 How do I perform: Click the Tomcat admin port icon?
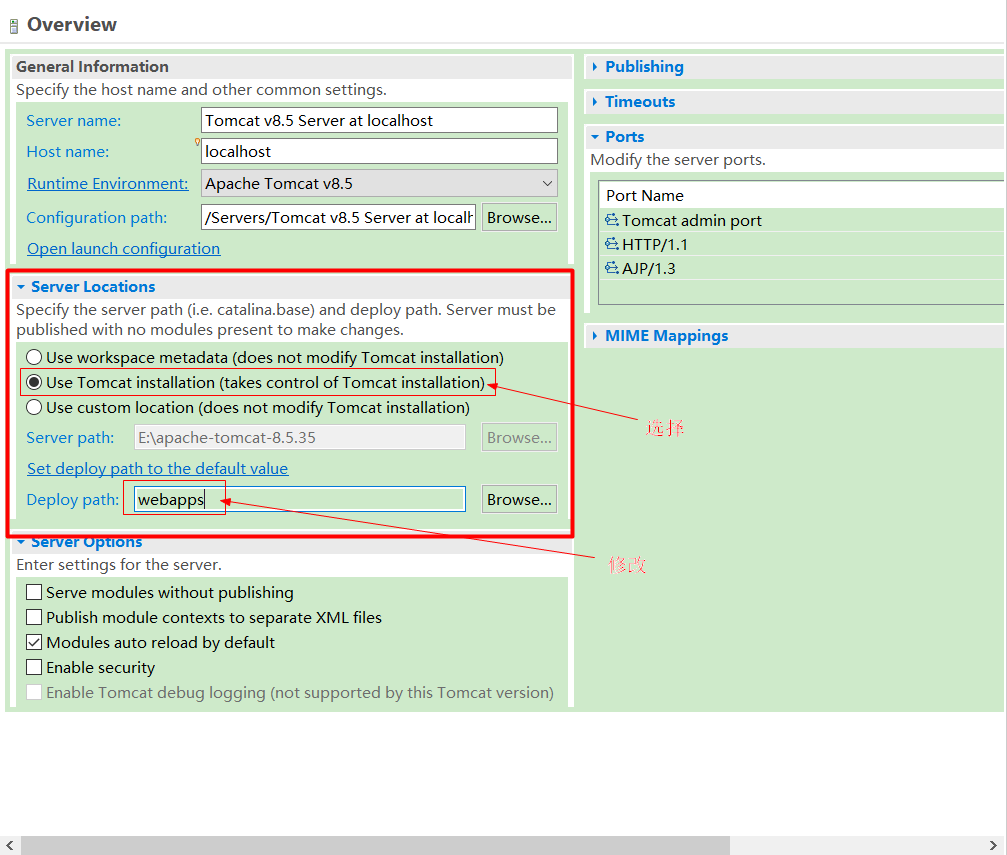point(611,220)
